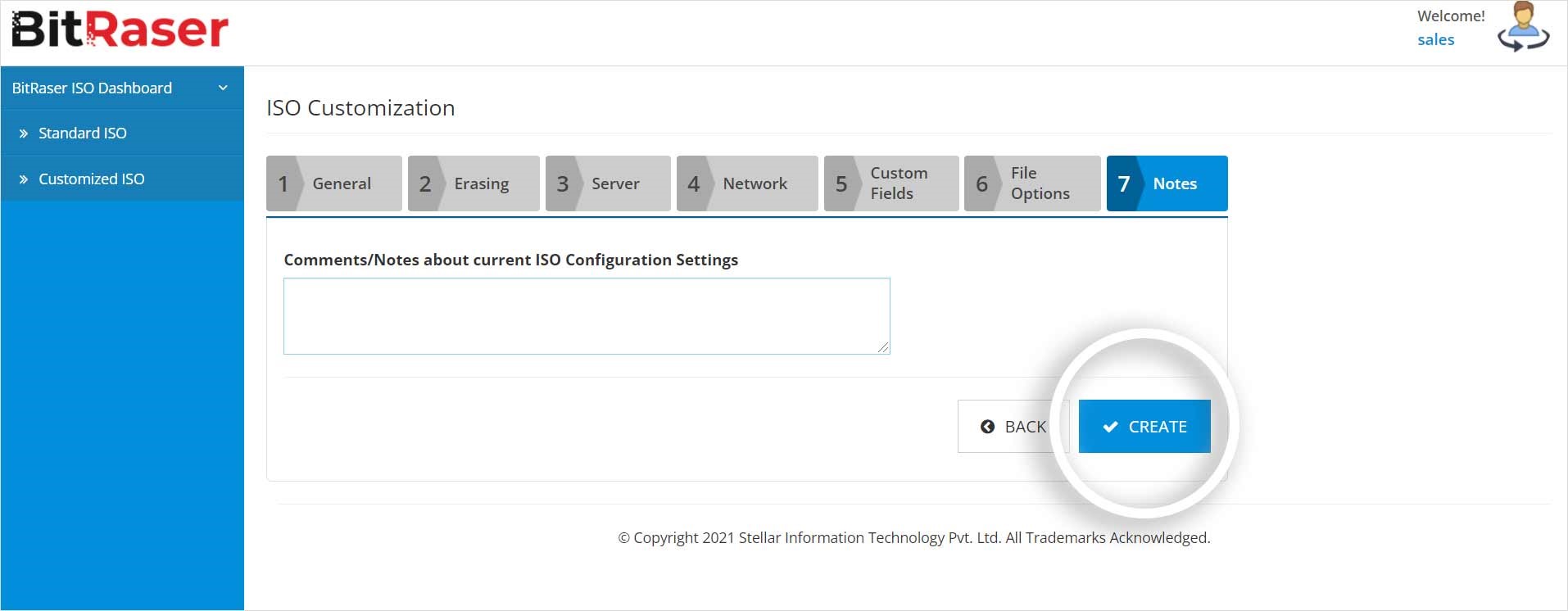Open the user profile avatar icon
Screen dimensions: 1568x611
click(1523, 27)
